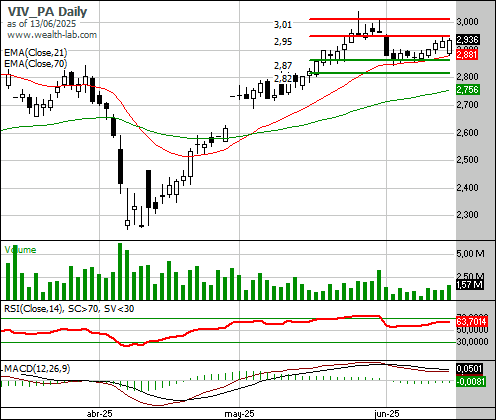Select the EMA(Close,70) indicator label
Image resolution: width=496 pixels, height=420 pixels.
click(x=36, y=63)
